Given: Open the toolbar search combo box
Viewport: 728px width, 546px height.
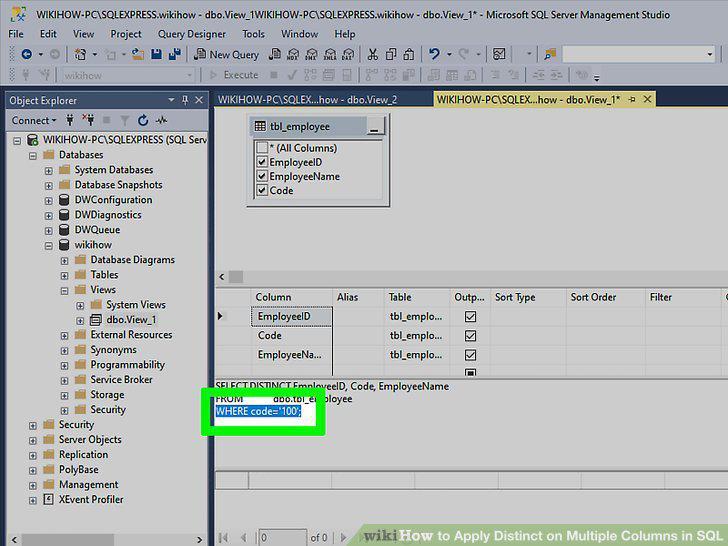Looking at the screenshot, I should [x=639, y=54].
